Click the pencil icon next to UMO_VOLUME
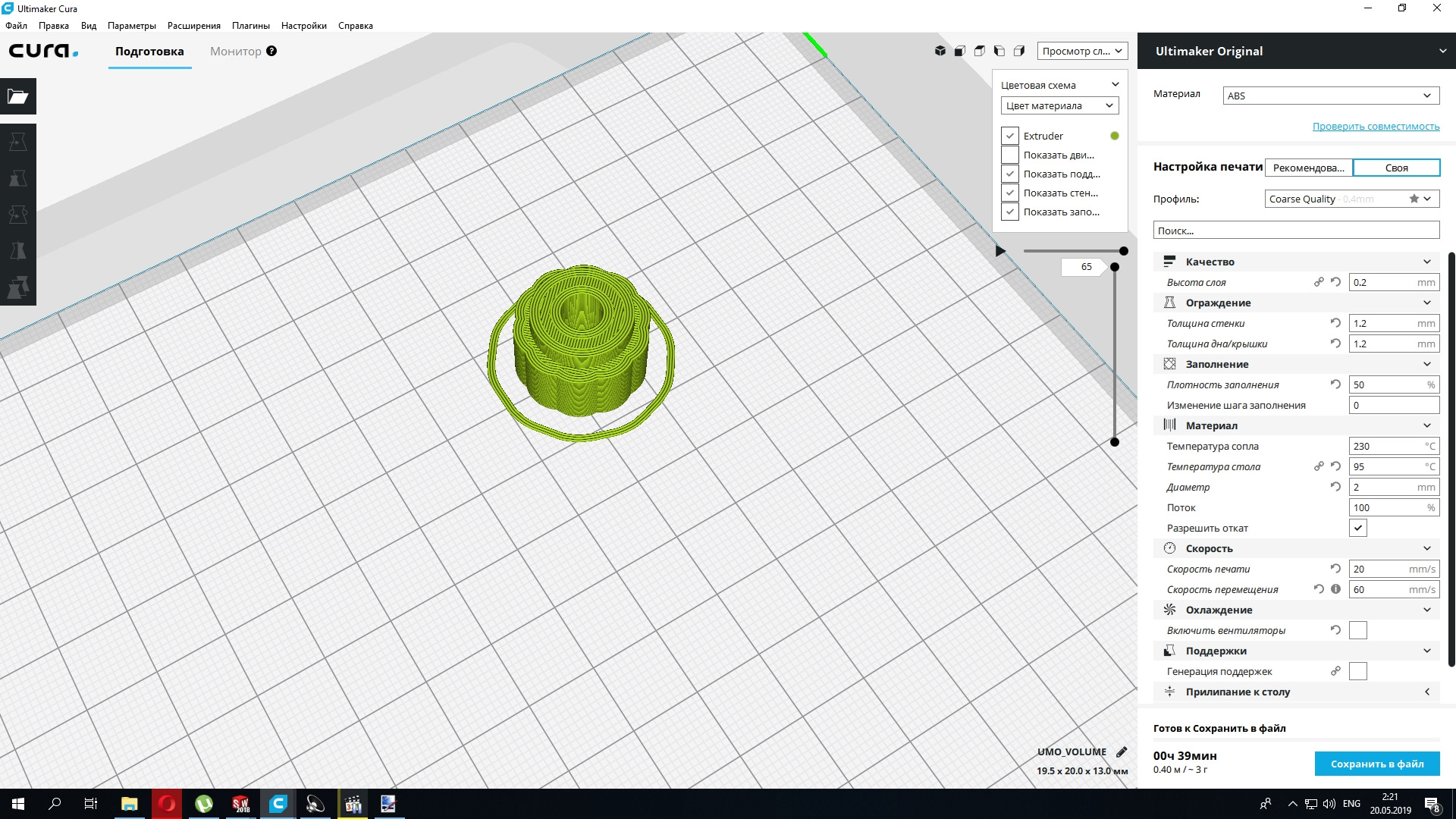The width and height of the screenshot is (1456, 819). point(1122,752)
